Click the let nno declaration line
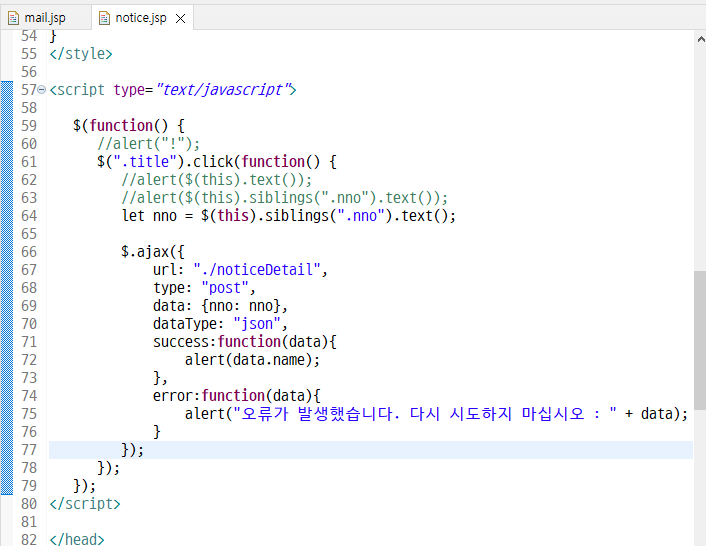The image size is (706, 546). [289, 216]
